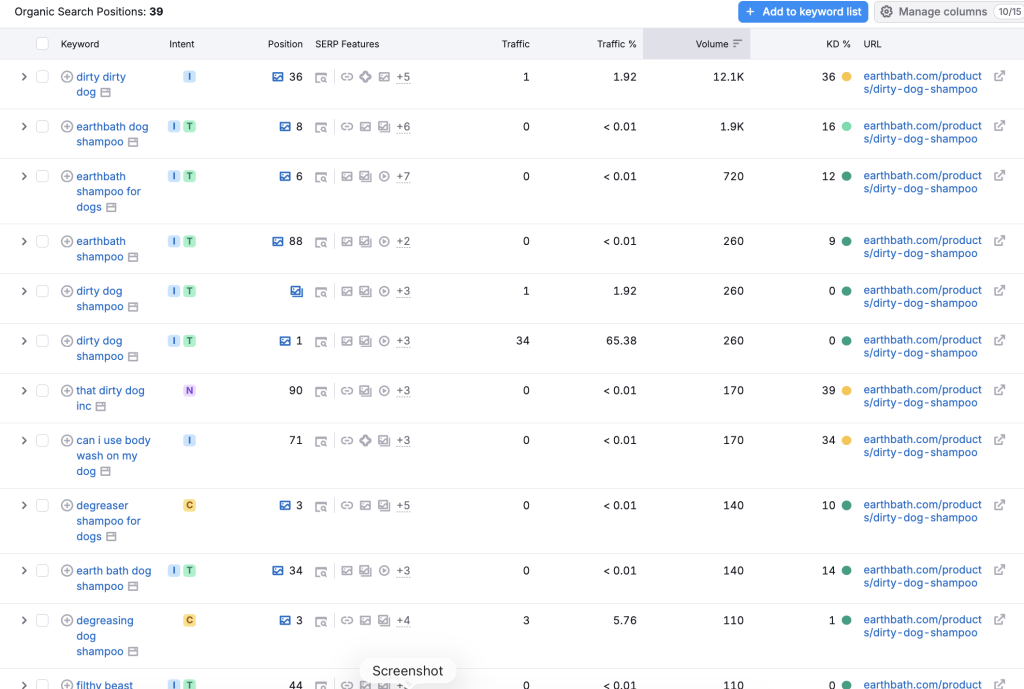This screenshot has width=1024, height=689.
Task: Click Volume column sort icon
Action: click(x=737, y=44)
